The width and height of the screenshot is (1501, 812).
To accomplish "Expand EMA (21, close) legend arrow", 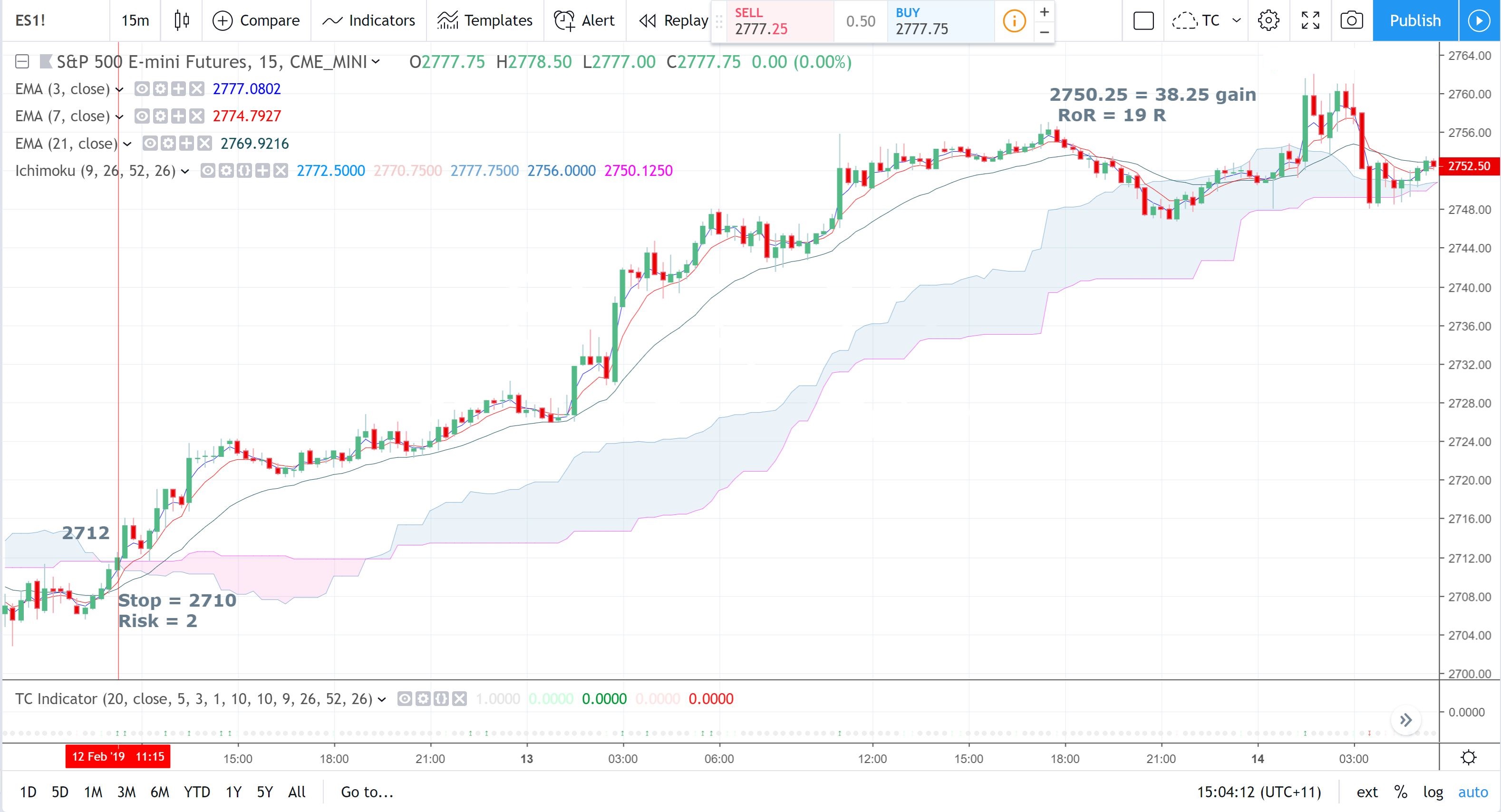I will (x=127, y=144).
